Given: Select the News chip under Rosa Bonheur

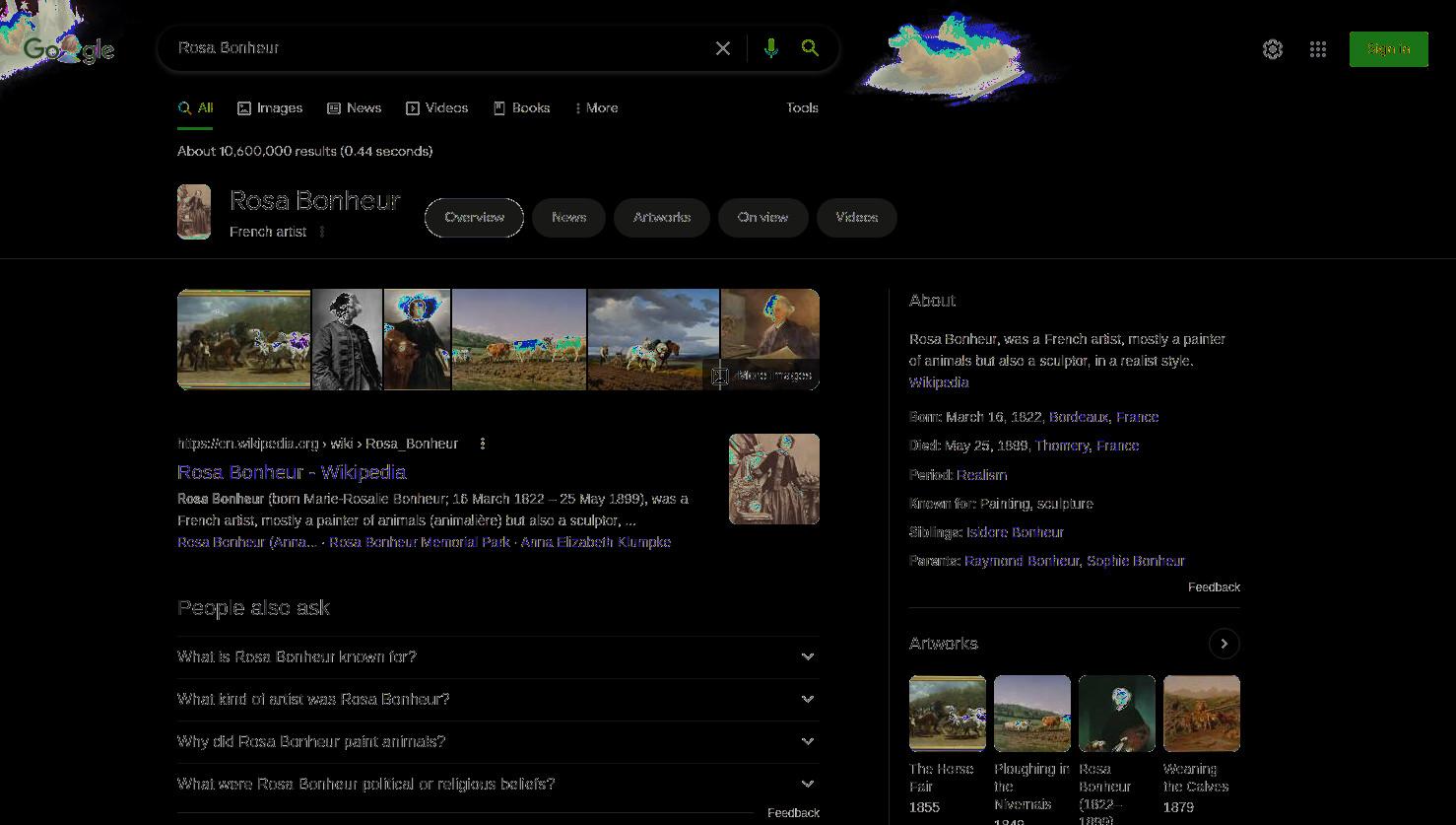Looking at the screenshot, I should (x=568, y=218).
